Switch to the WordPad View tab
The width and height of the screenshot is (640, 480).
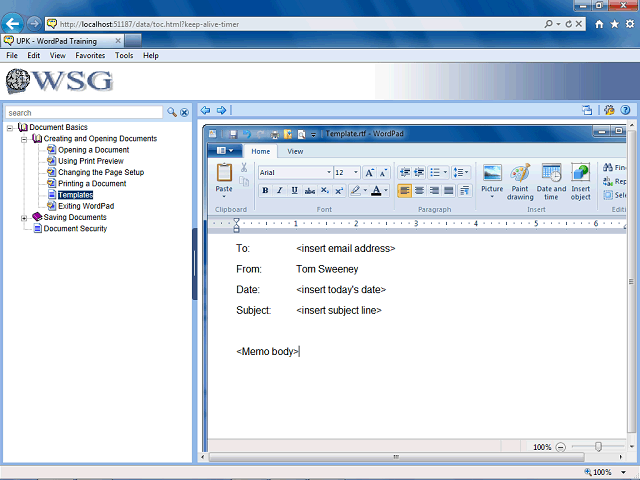[x=295, y=151]
